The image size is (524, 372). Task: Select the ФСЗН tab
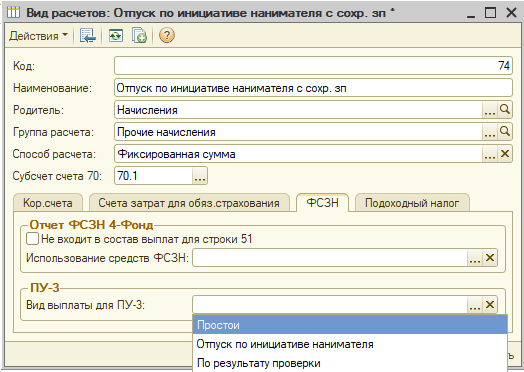[x=322, y=202]
